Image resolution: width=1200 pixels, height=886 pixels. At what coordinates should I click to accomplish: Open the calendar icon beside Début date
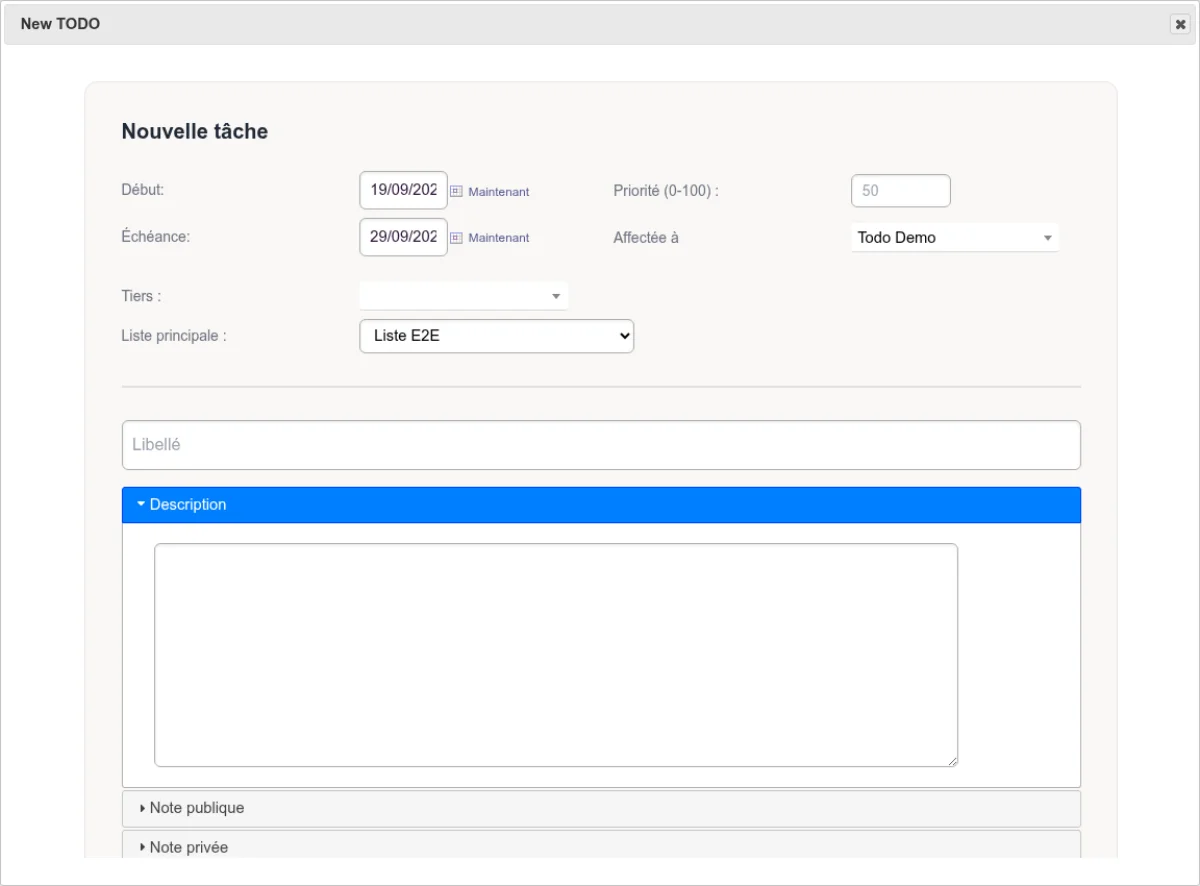pos(456,191)
